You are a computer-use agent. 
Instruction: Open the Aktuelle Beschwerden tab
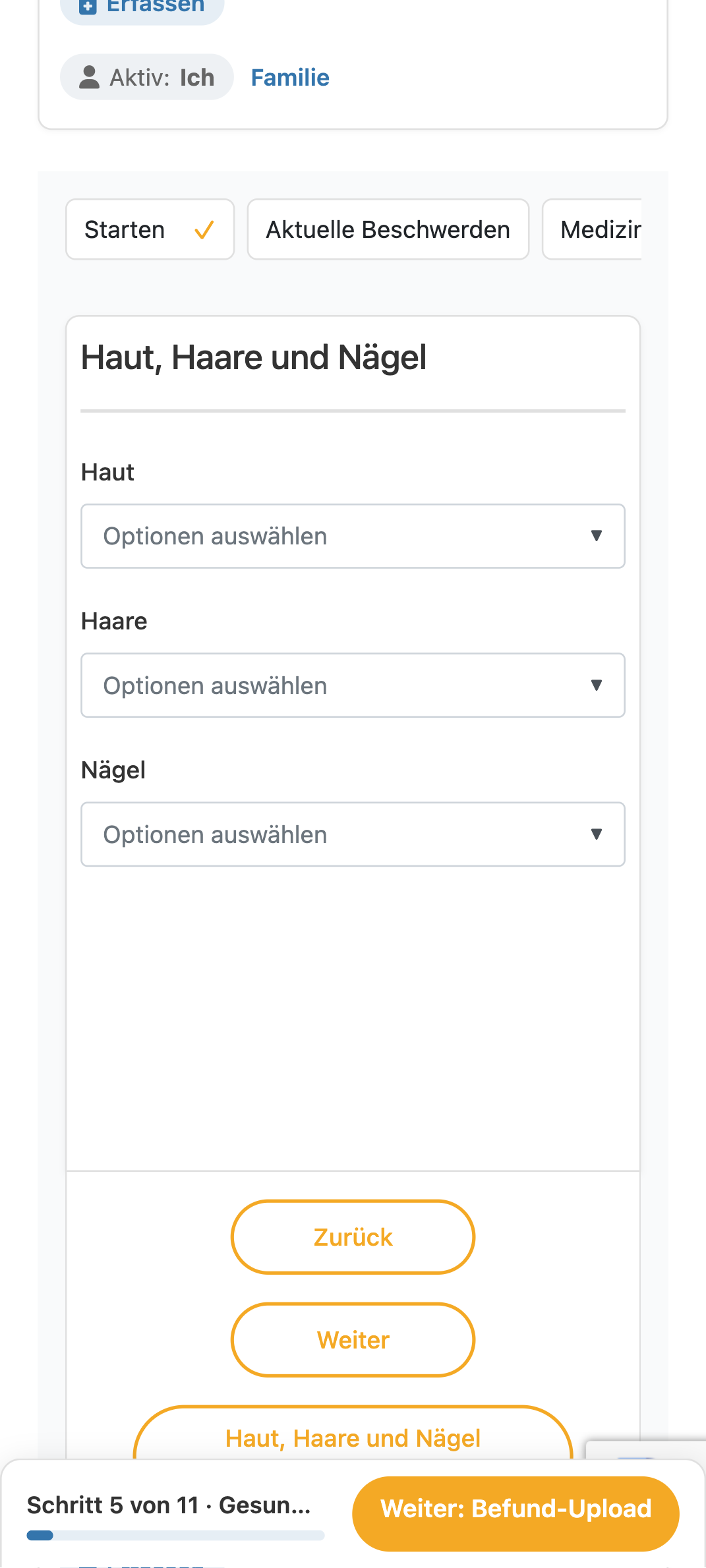[x=388, y=229]
